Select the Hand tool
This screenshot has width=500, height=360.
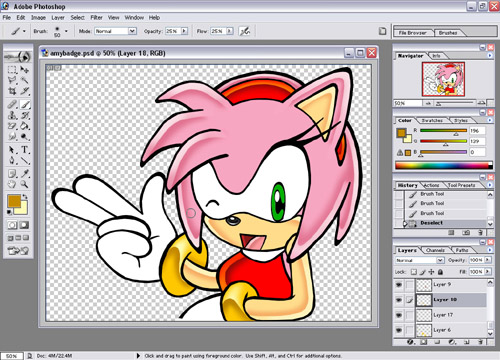coord(12,184)
